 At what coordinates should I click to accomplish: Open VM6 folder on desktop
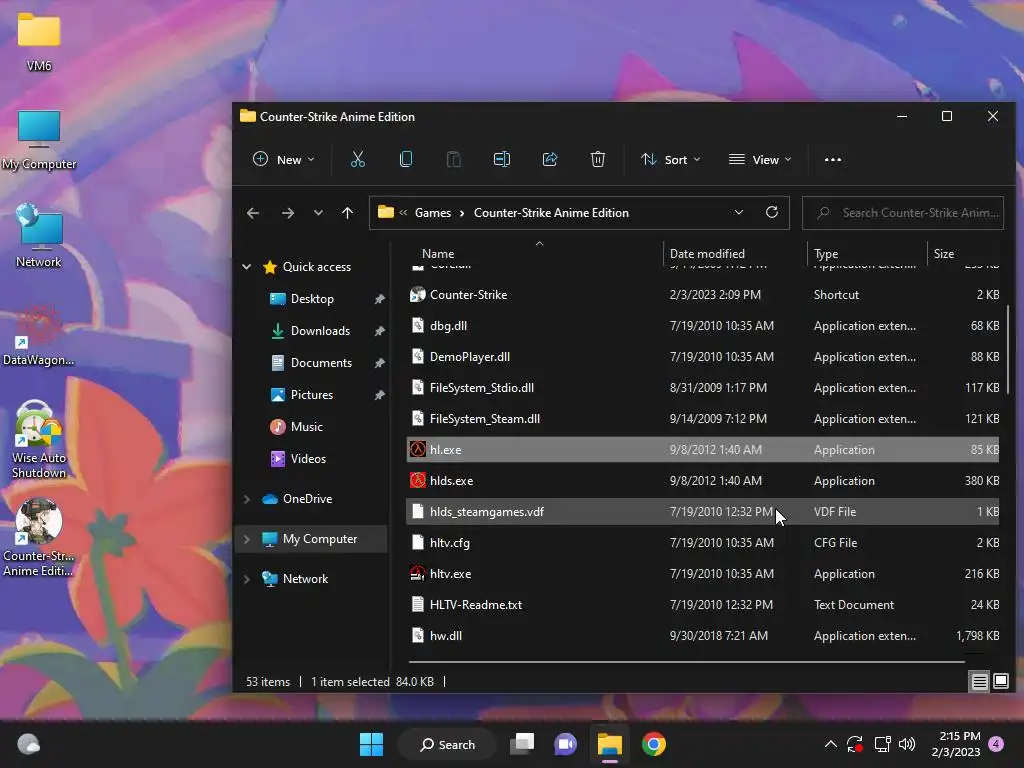pyautogui.click(x=39, y=42)
